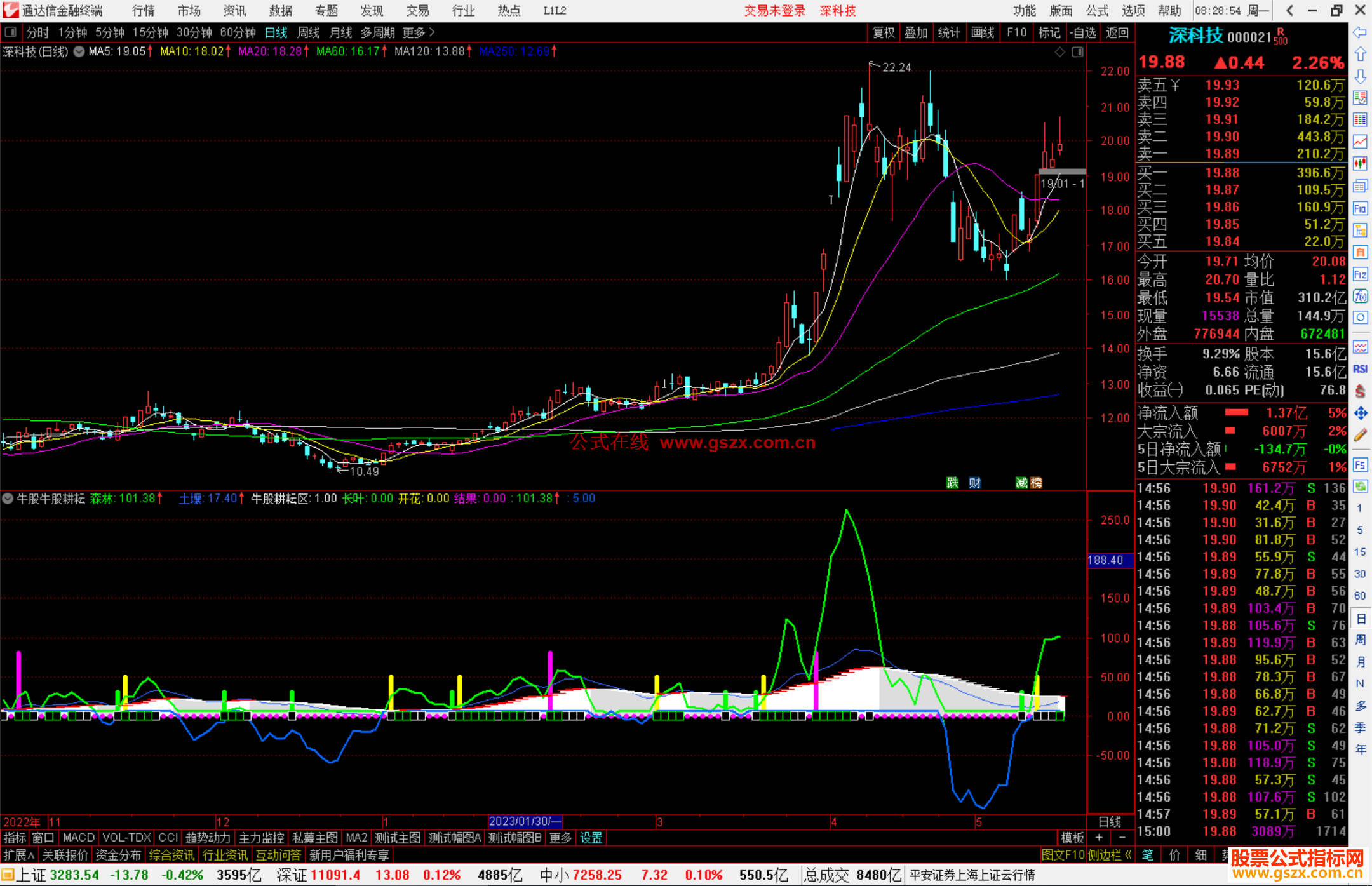Open the RSI indicator icon in sidebar

pos(1360,369)
